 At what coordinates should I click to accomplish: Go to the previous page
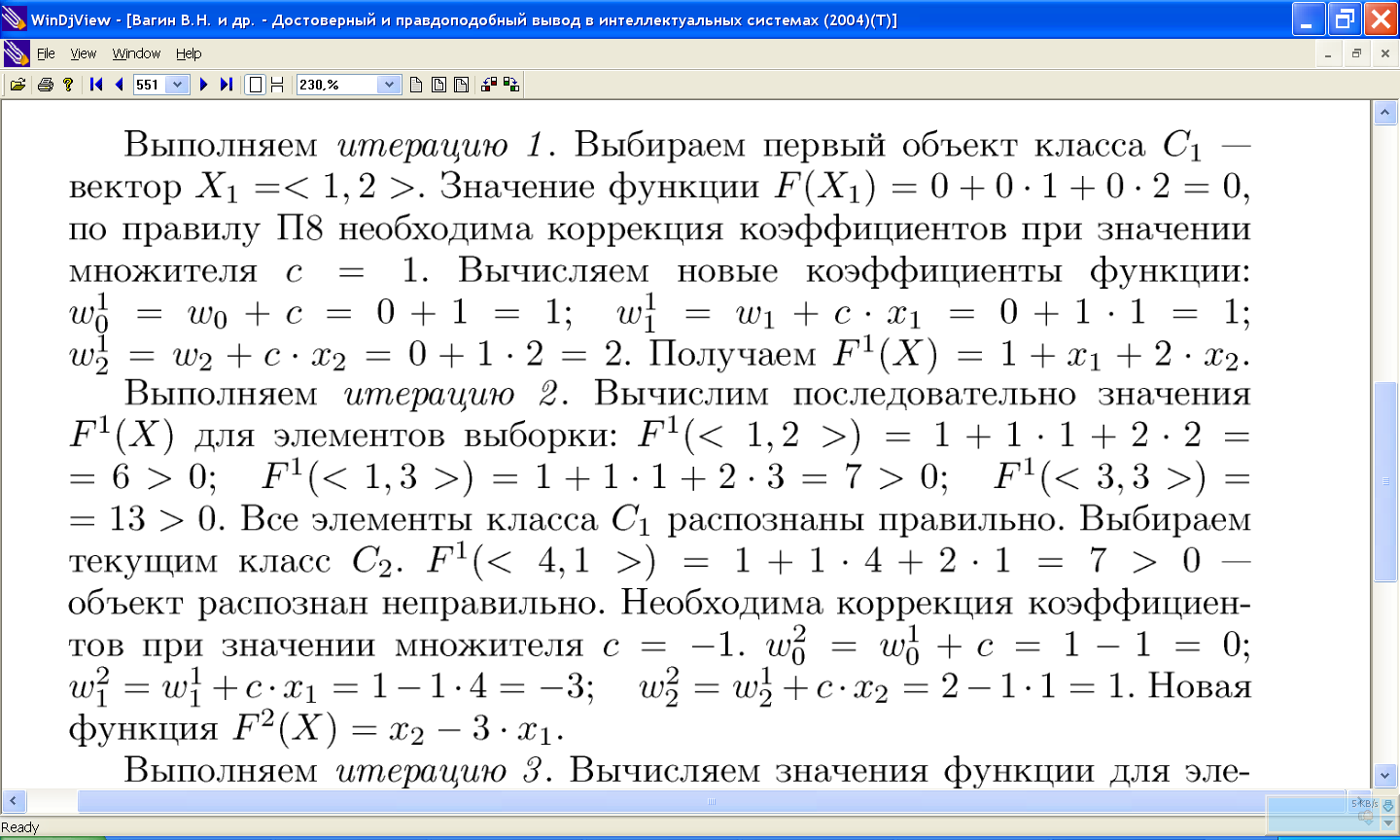click(x=119, y=85)
